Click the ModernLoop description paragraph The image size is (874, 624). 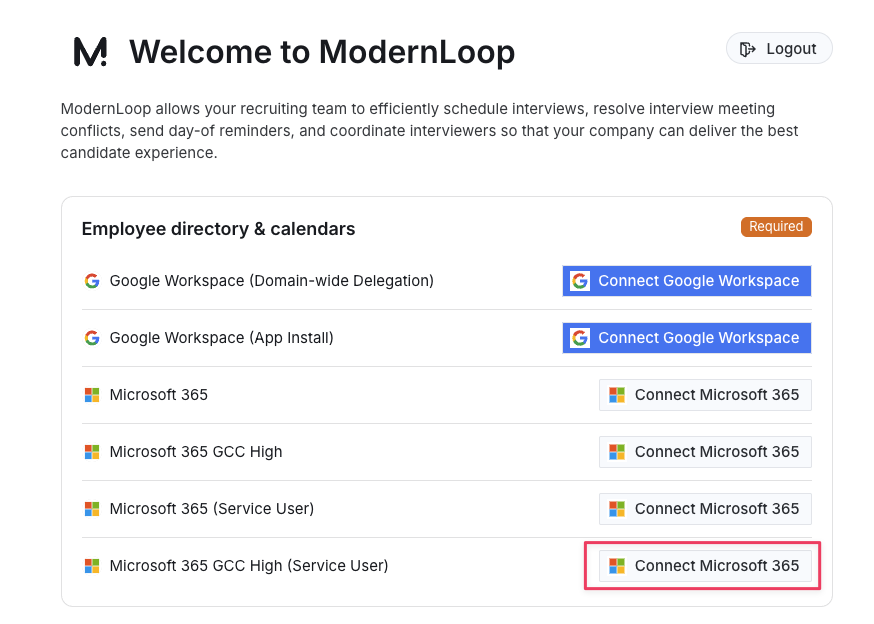(x=429, y=130)
